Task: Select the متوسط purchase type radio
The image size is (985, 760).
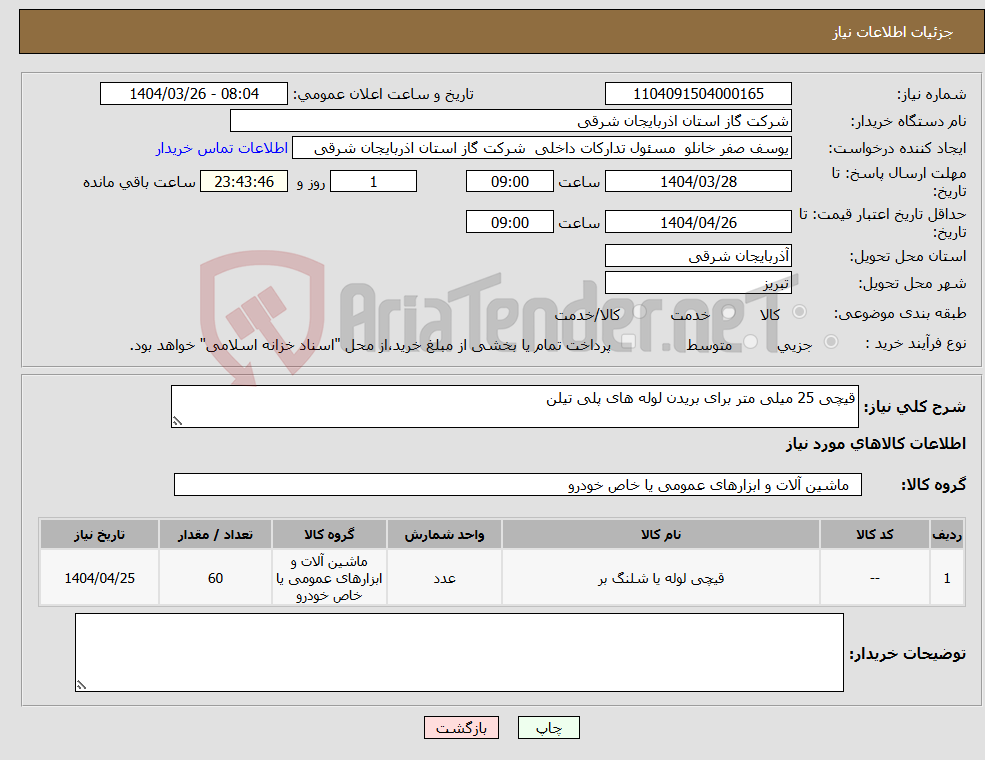Action: (x=750, y=342)
